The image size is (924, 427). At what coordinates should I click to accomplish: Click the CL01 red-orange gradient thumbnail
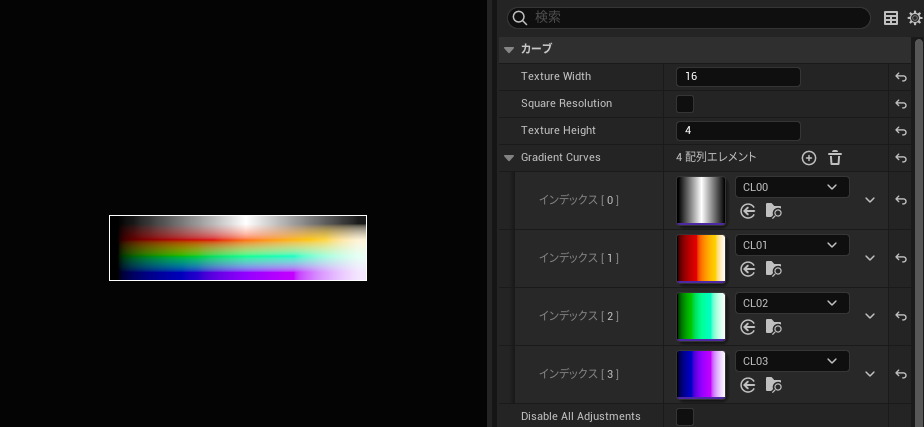[700, 258]
